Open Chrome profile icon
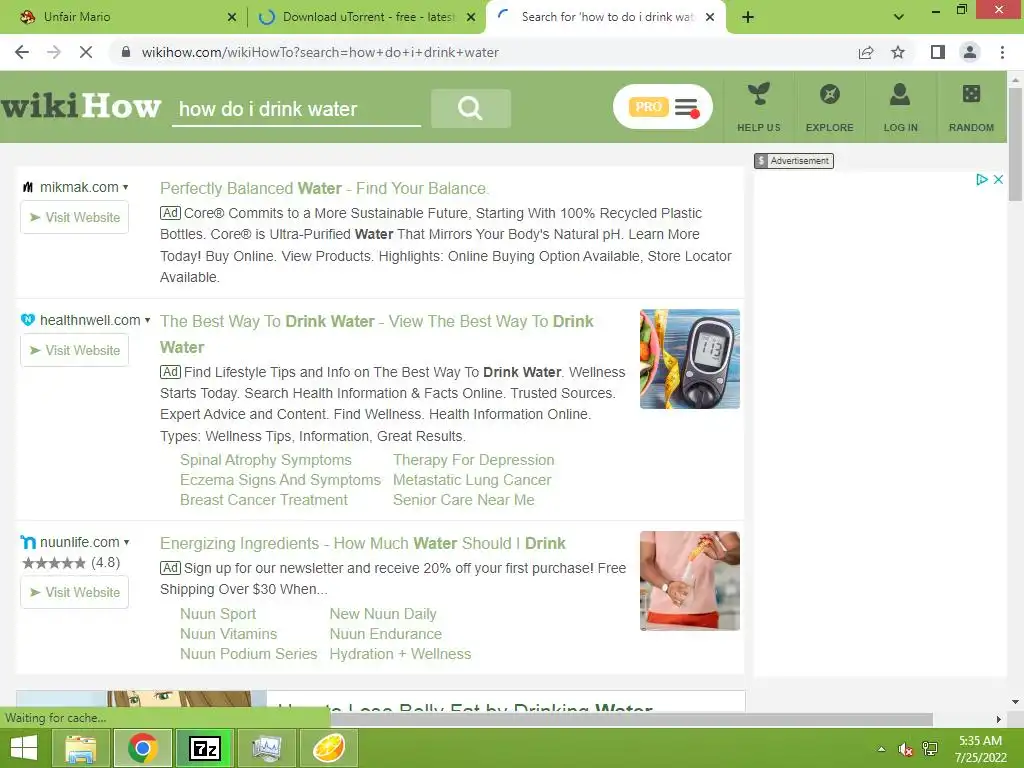The width and height of the screenshot is (1024, 768). [970, 52]
